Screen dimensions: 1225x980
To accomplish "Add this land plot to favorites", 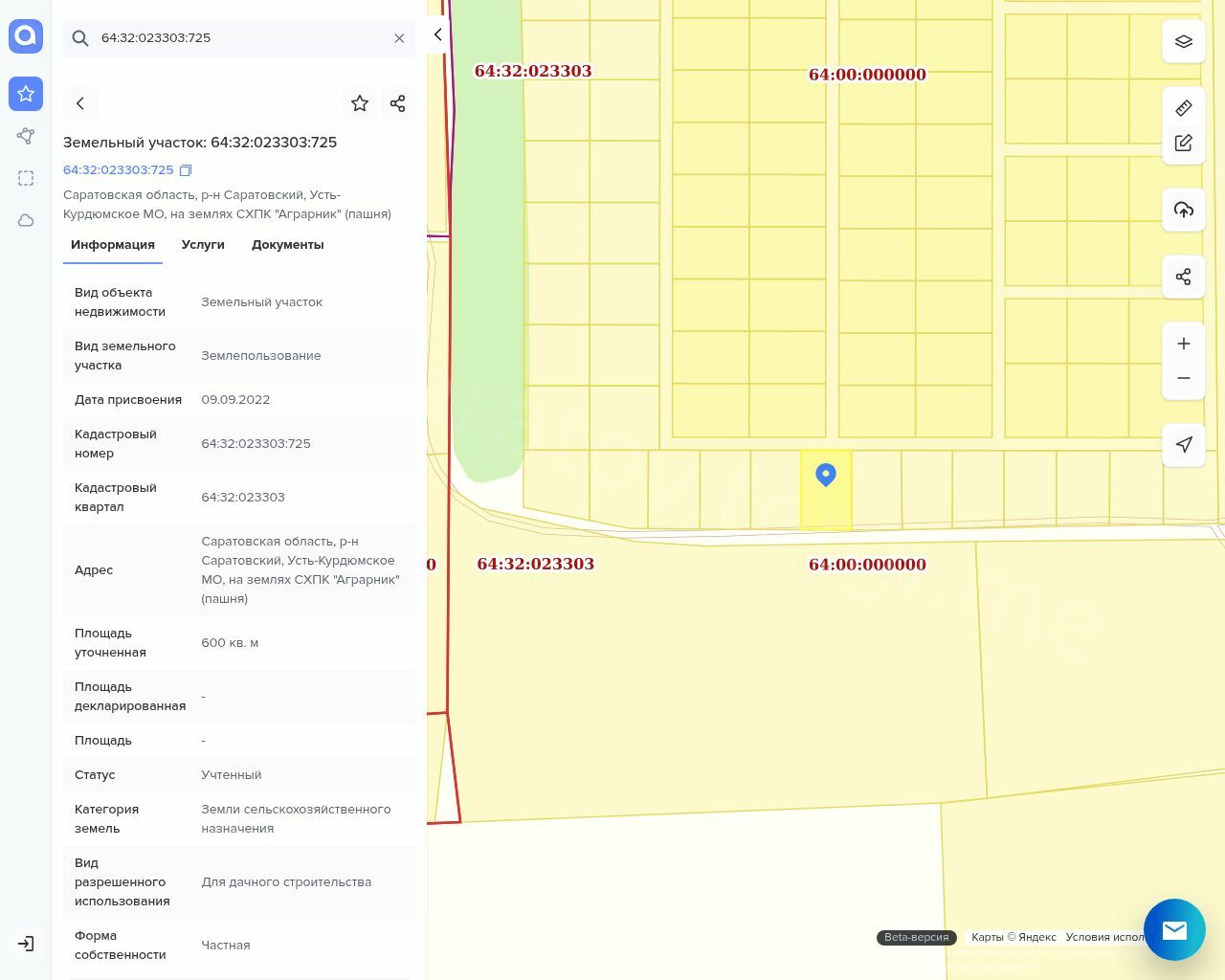I will [x=360, y=103].
